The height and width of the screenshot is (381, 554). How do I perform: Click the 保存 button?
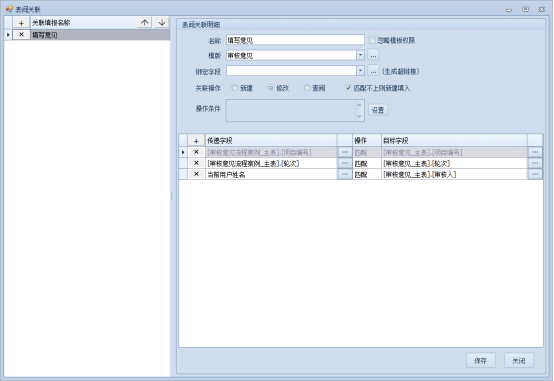click(481, 361)
